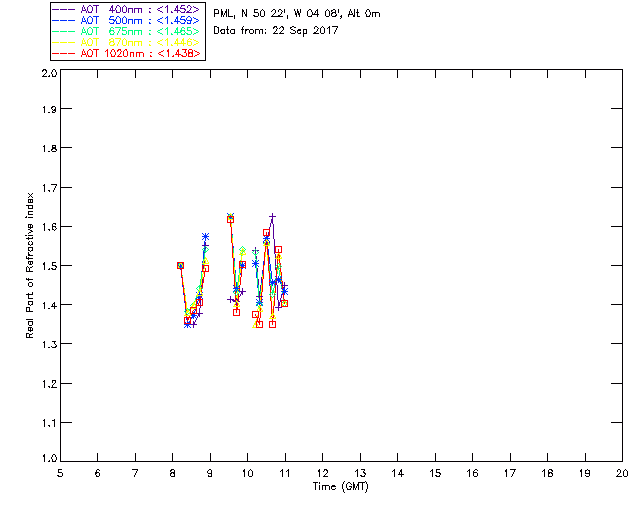
Task: Click the purple plus marker peaking above 1.6 before 11 GMT
Action: coord(272,216)
